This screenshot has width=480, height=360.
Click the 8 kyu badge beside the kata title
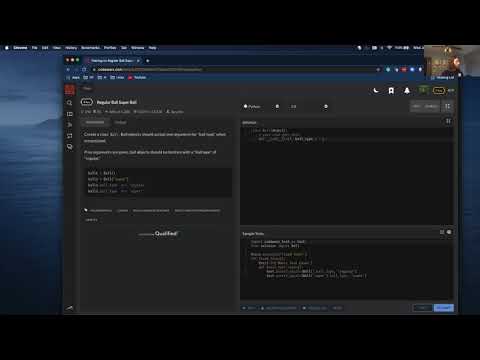click(x=87, y=102)
